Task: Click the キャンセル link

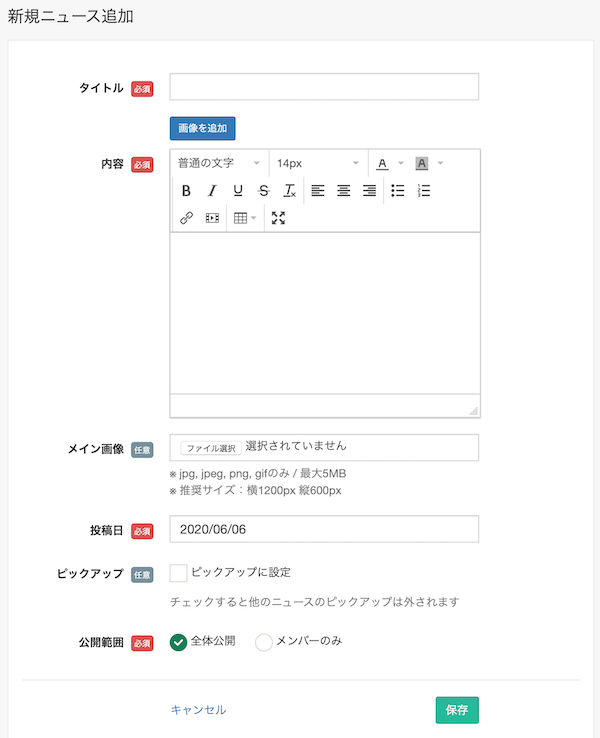Action: [198, 710]
